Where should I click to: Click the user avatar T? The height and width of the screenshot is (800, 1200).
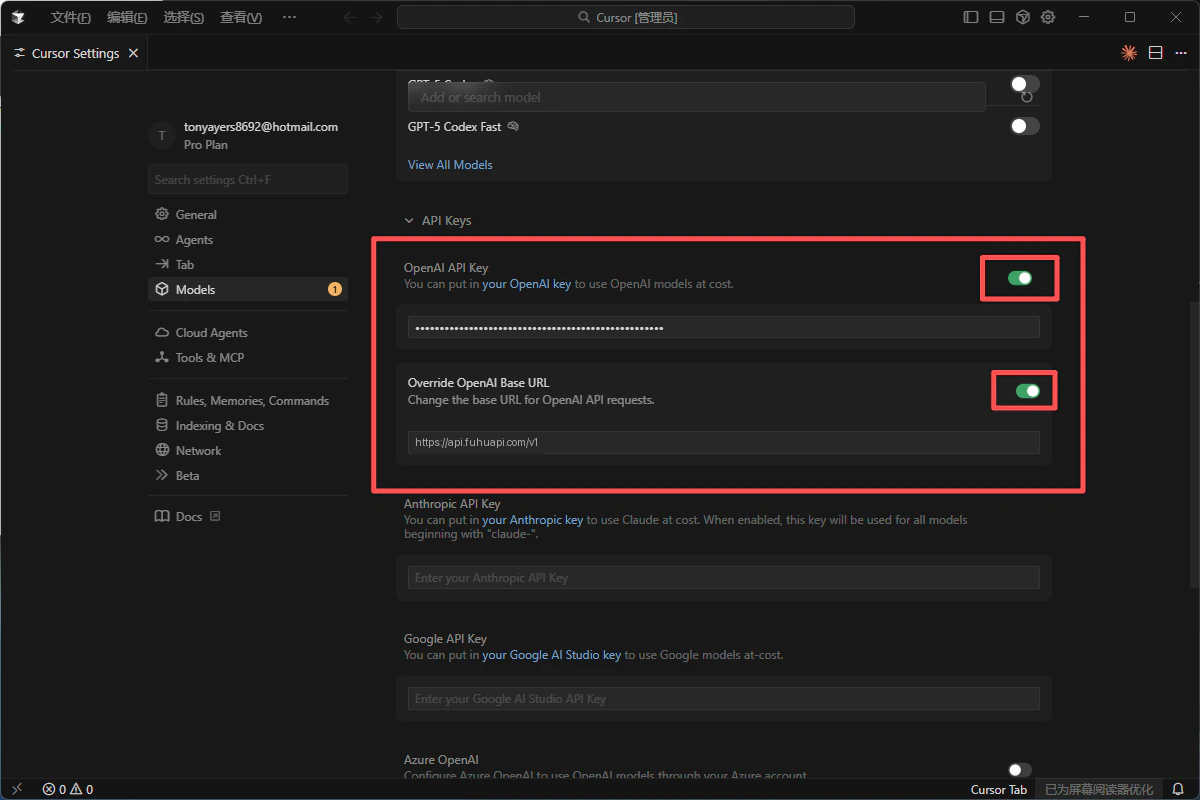pyautogui.click(x=162, y=135)
